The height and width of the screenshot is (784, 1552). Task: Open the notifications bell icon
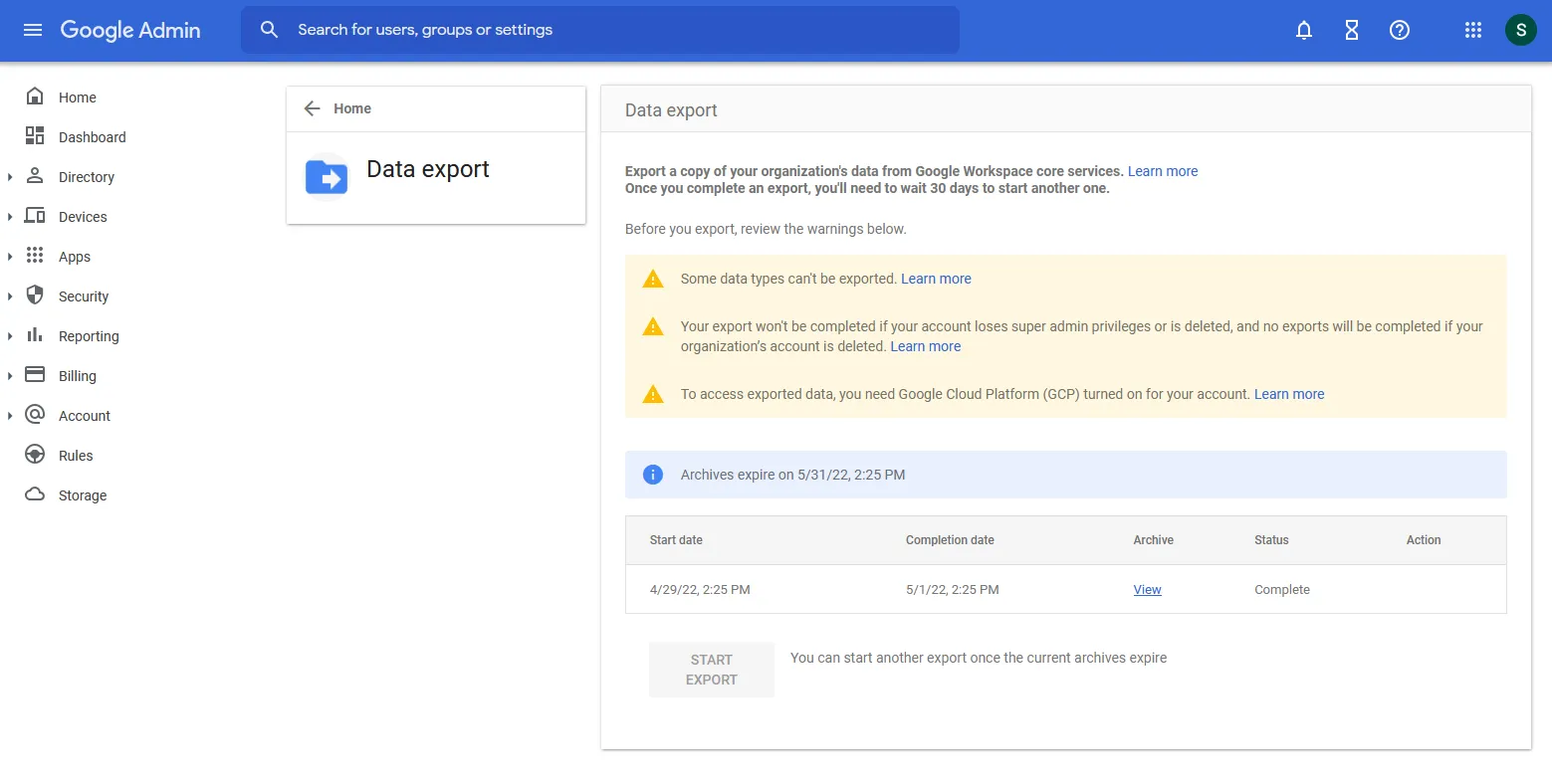pyautogui.click(x=1303, y=30)
